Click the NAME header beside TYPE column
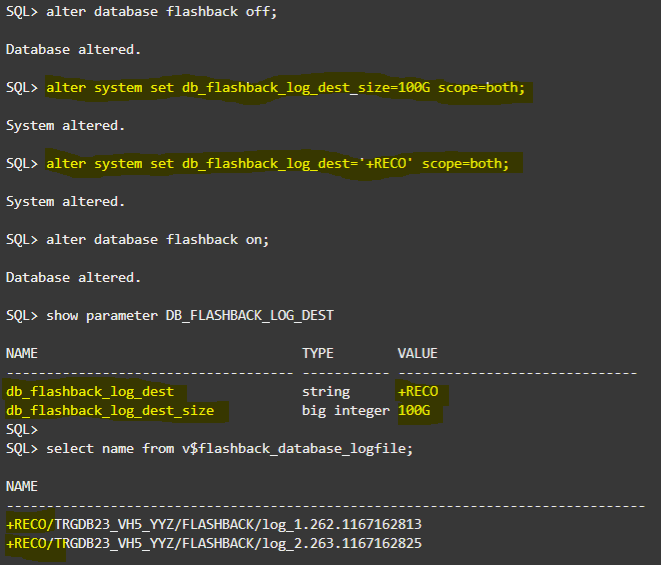Viewport: 661px width, 565px height. click(x=22, y=353)
